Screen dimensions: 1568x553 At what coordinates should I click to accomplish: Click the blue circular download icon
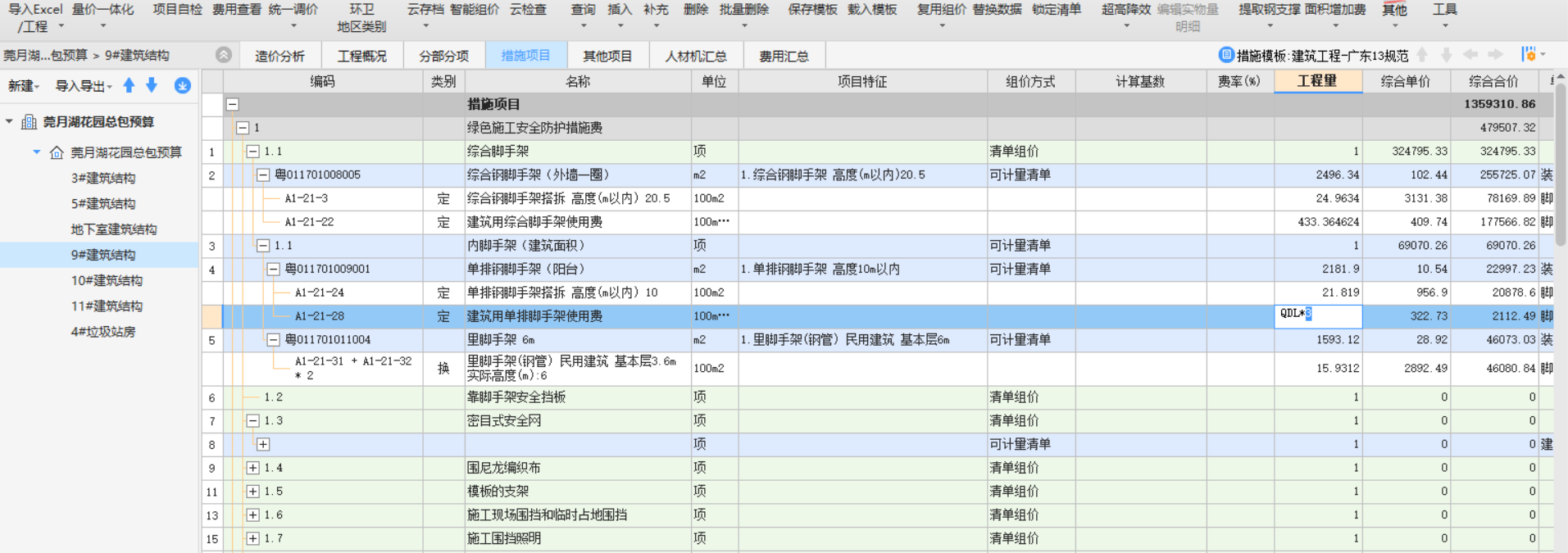182,85
